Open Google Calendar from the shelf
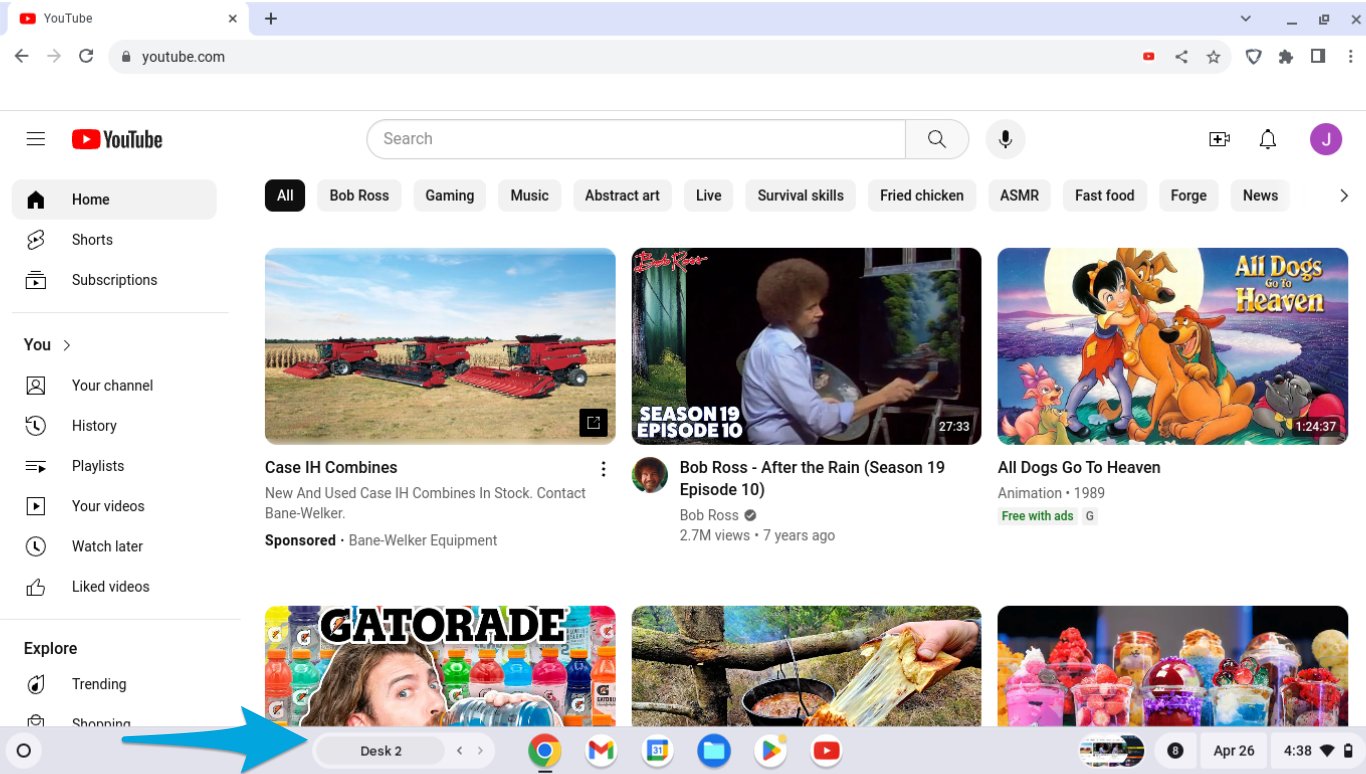 [x=657, y=750]
